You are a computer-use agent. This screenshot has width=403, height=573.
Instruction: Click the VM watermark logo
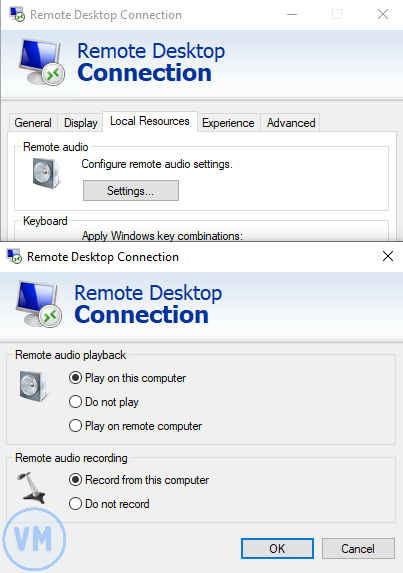34,539
